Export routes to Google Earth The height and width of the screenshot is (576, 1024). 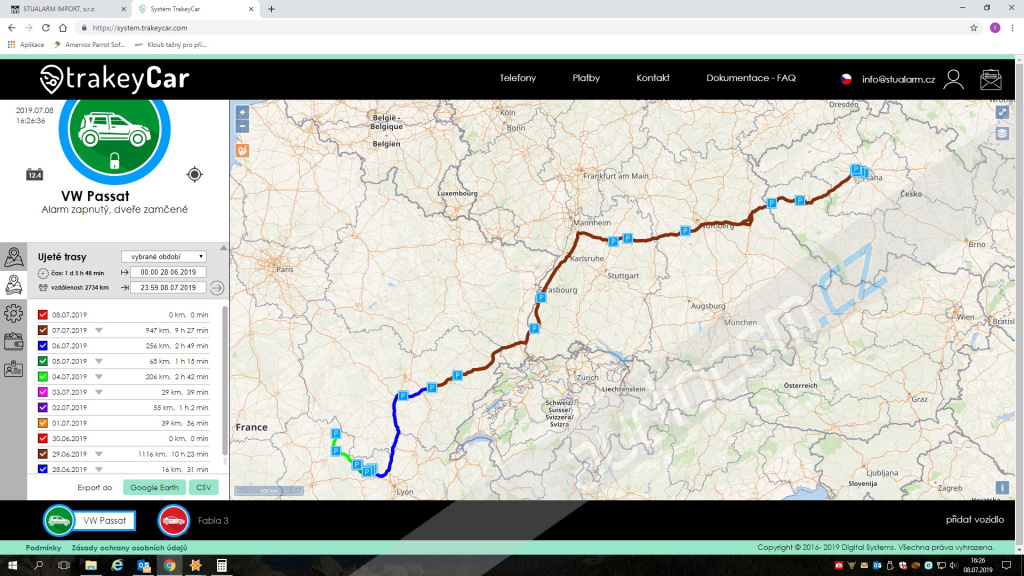[x=154, y=488]
